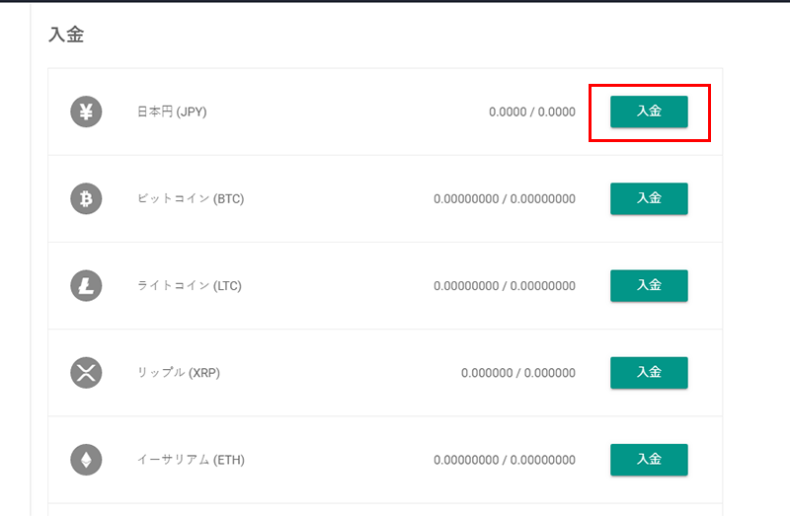
Task: Click the Ripple XRP currency icon
Action: coord(86,373)
